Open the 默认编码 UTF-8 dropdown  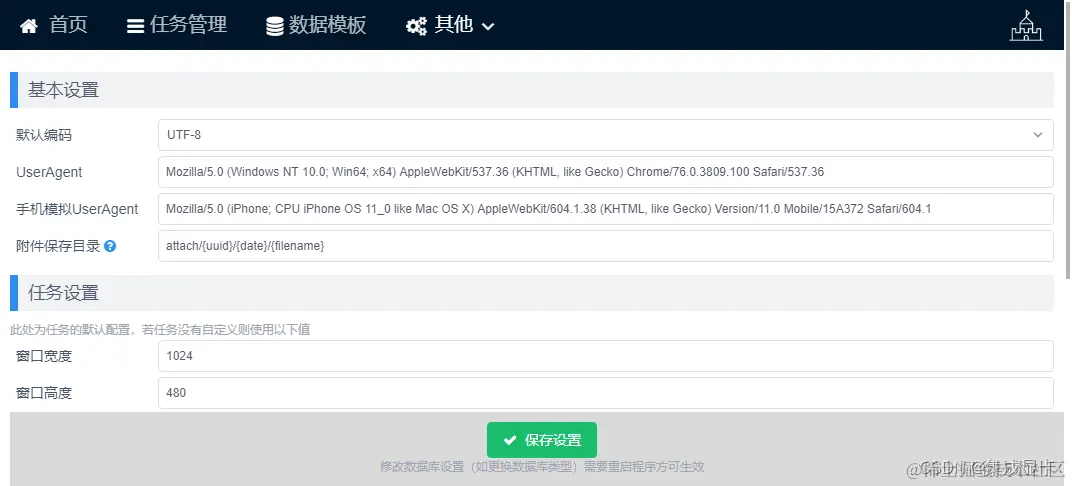tap(606, 135)
